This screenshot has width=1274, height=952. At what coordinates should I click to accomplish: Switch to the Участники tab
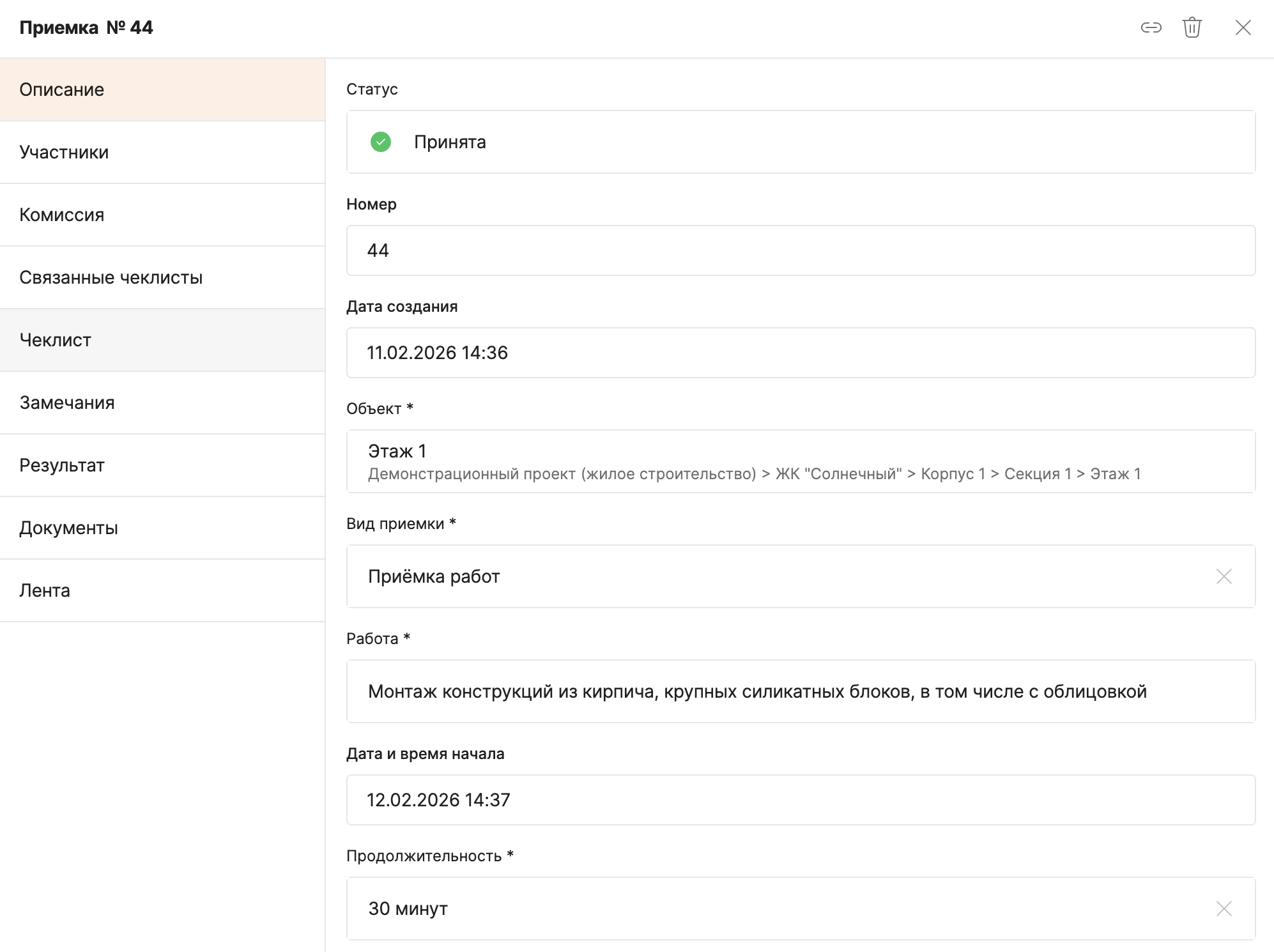(x=162, y=152)
